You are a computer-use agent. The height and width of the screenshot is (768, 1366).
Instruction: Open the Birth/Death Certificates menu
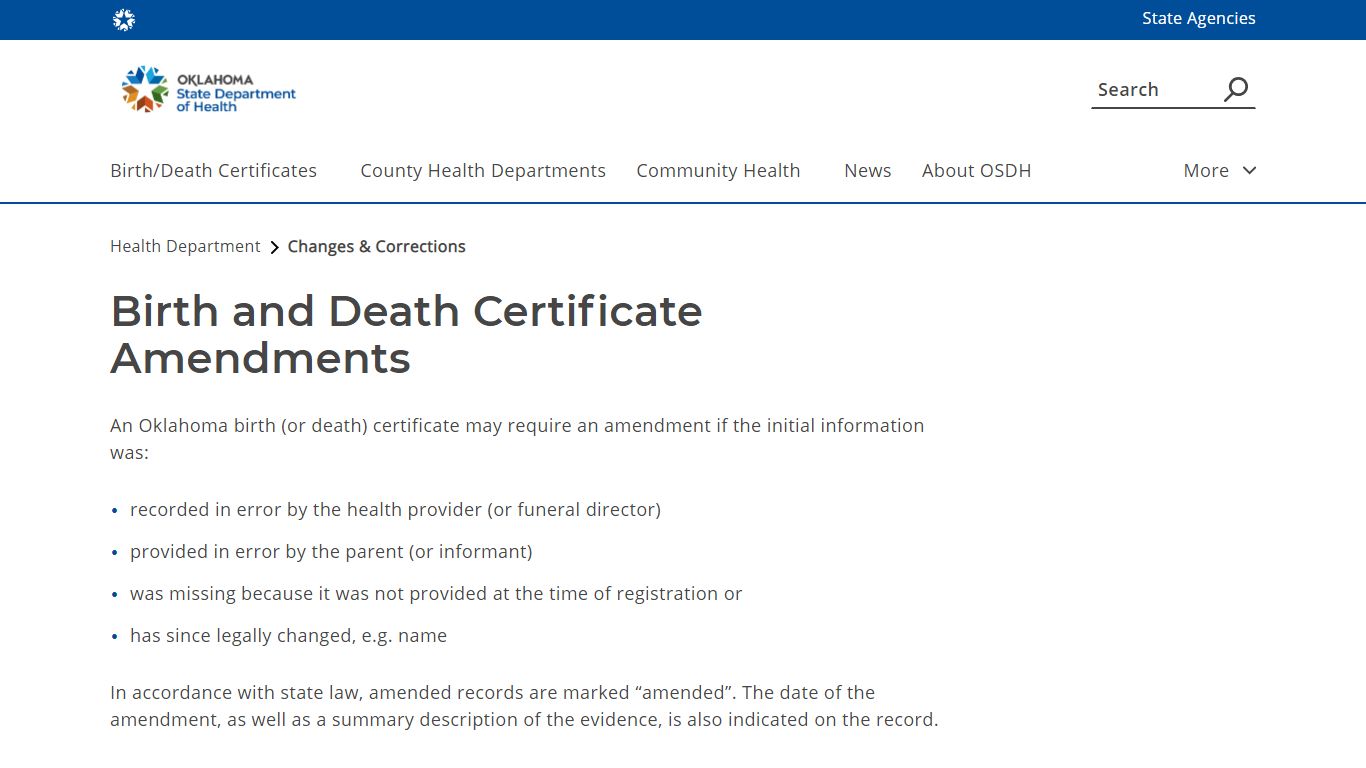coord(213,170)
